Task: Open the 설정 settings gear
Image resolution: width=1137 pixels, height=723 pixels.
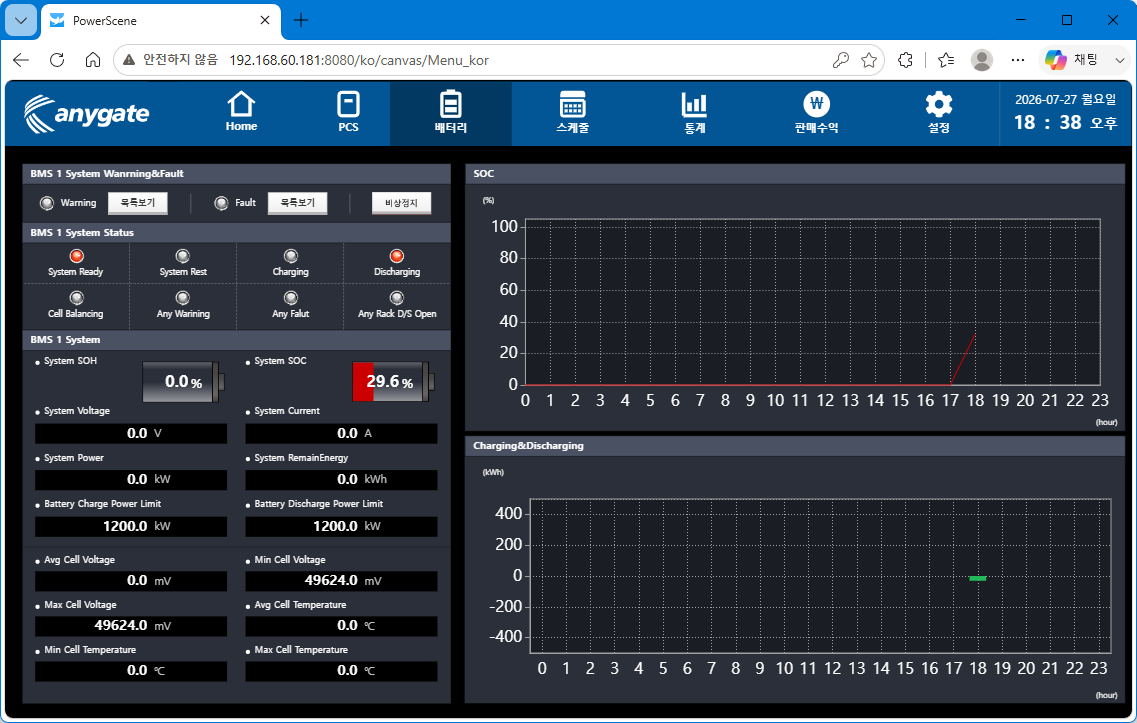Action: (938, 112)
